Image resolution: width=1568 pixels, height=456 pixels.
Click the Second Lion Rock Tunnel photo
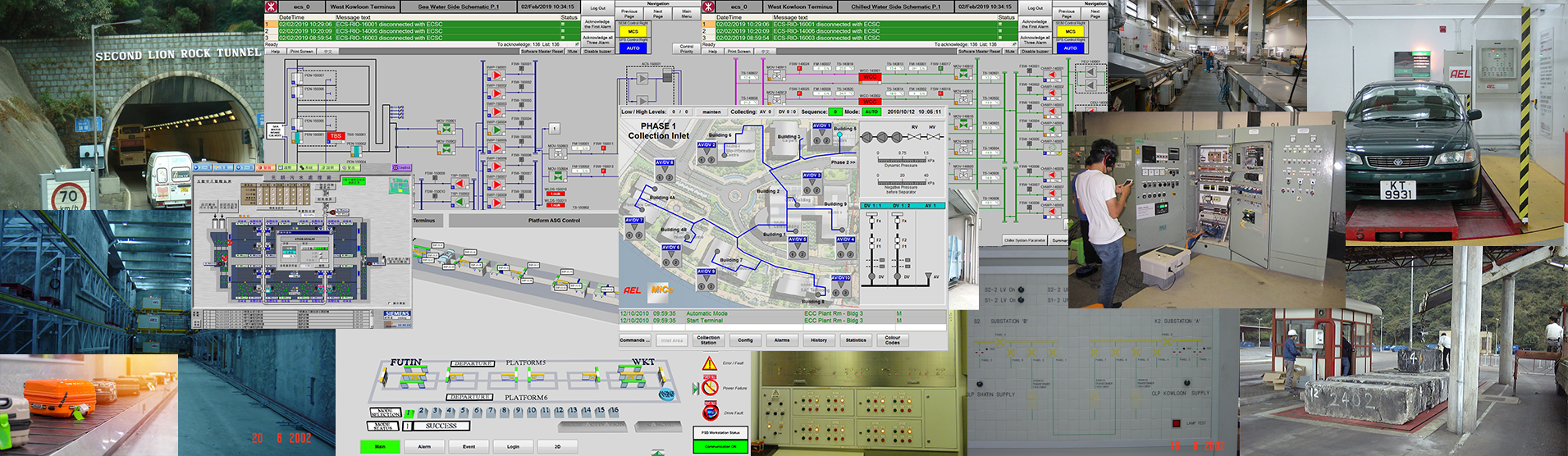click(x=131, y=105)
